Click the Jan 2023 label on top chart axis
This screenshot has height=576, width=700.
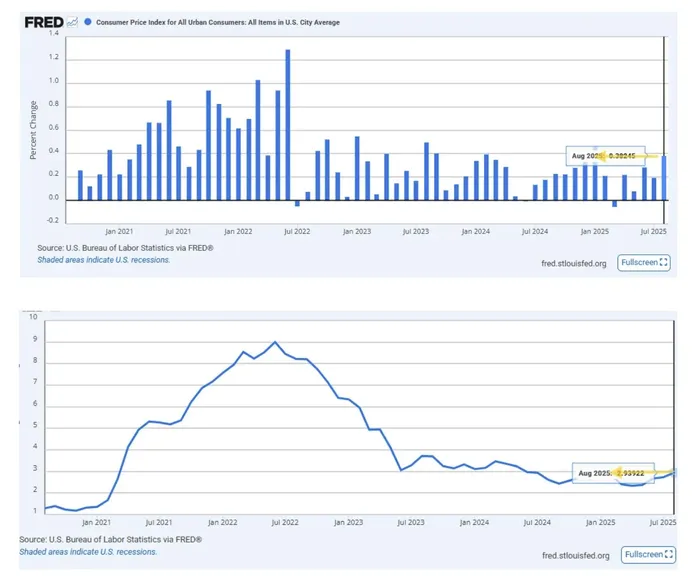pos(357,230)
